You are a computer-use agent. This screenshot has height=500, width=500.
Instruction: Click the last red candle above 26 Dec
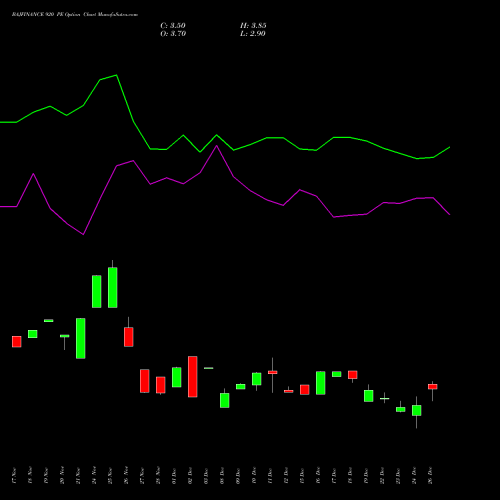pos(433,387)
